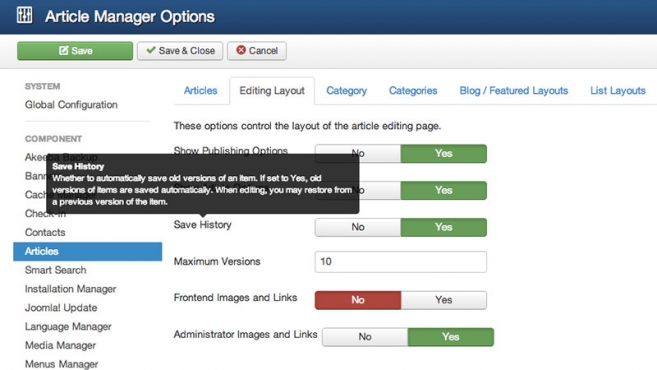657x370 pixels.
Task: Set Save History to Yes
Action: pyautogui.click(x=444, y=227)
